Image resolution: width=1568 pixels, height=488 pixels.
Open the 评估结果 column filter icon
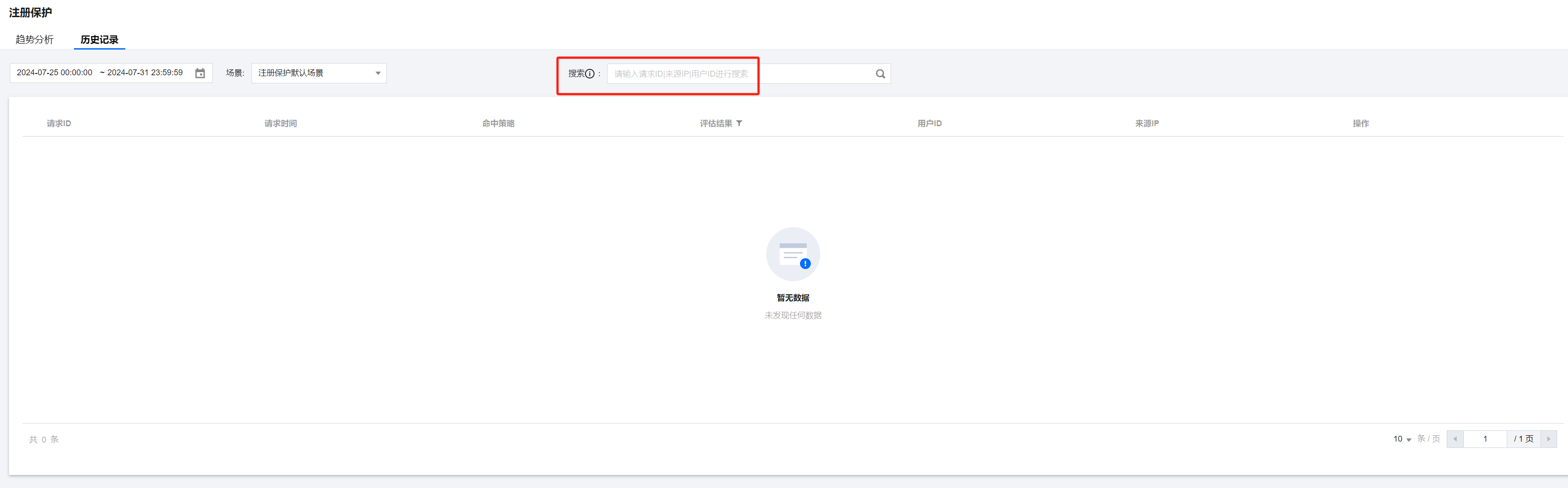[739, 123]
